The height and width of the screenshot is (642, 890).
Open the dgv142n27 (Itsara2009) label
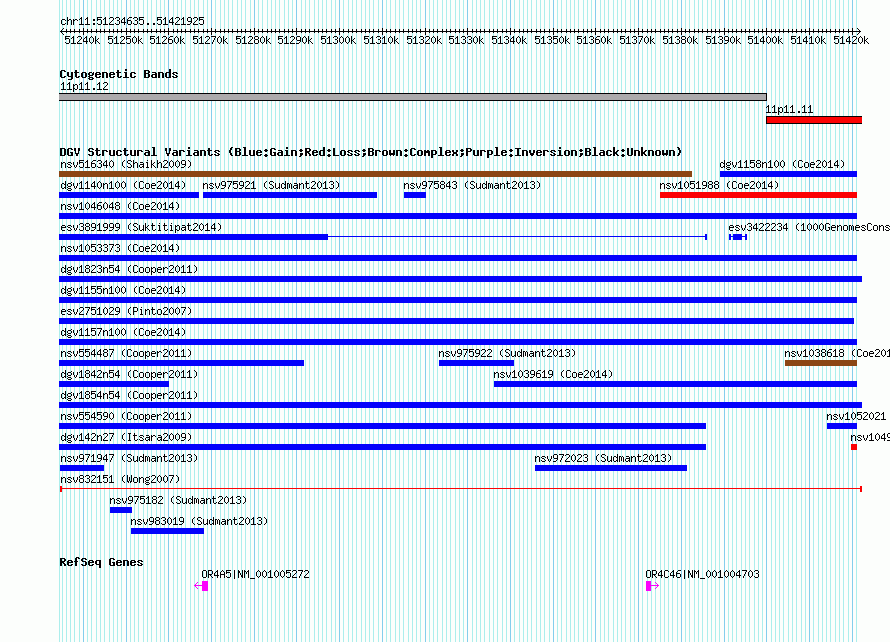[x=126, y=438]
